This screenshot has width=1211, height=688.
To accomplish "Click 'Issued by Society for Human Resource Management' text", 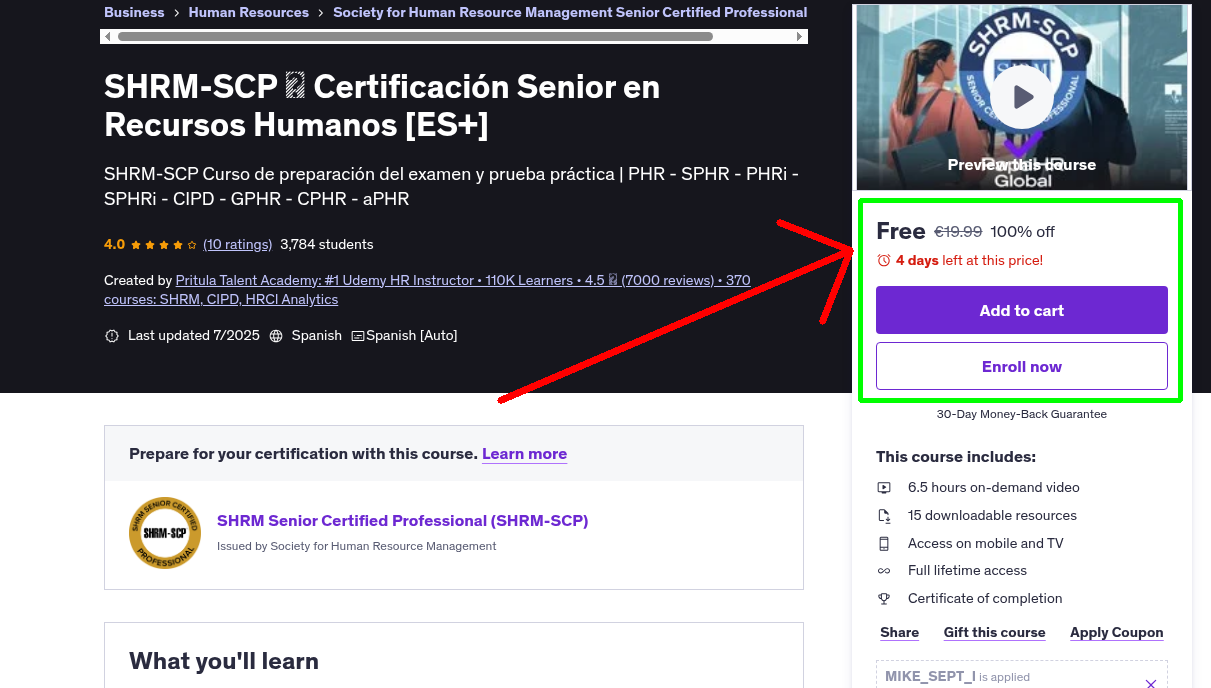I will pos(357,546).
